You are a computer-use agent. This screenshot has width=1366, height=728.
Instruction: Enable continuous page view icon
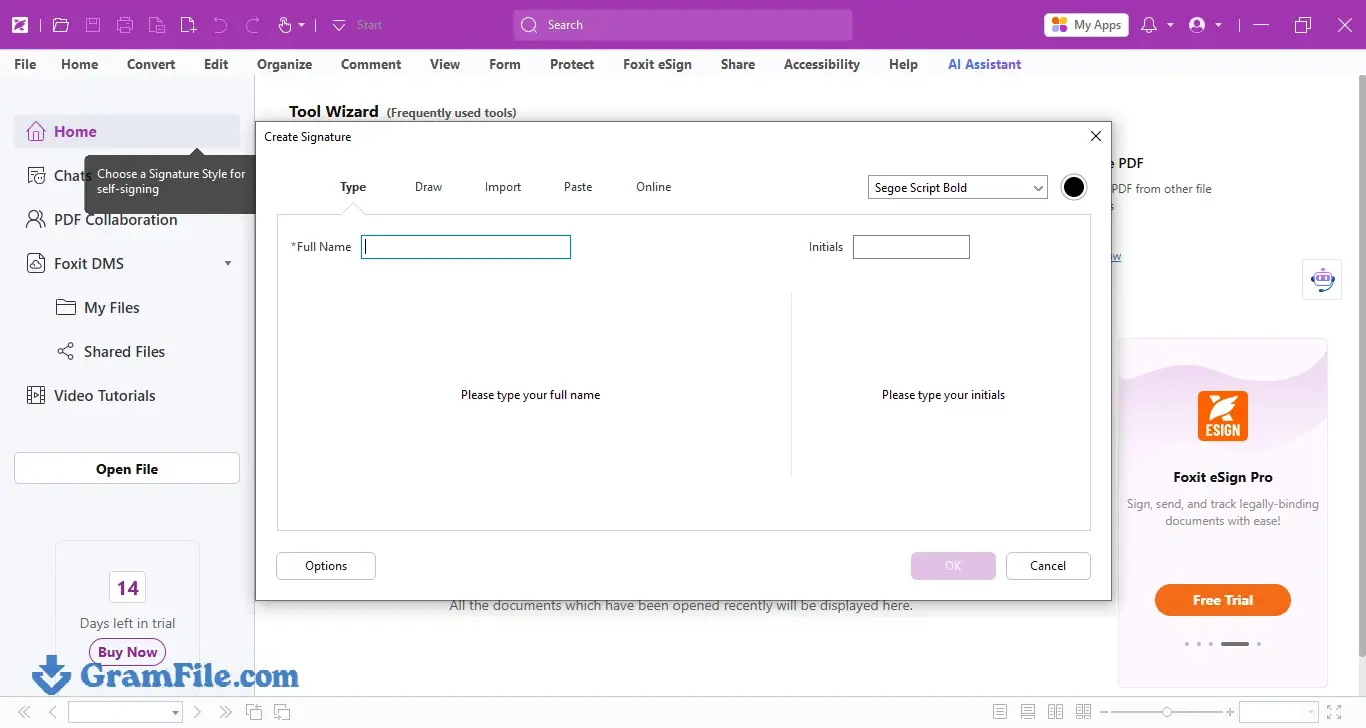[x=1028, y=712]
